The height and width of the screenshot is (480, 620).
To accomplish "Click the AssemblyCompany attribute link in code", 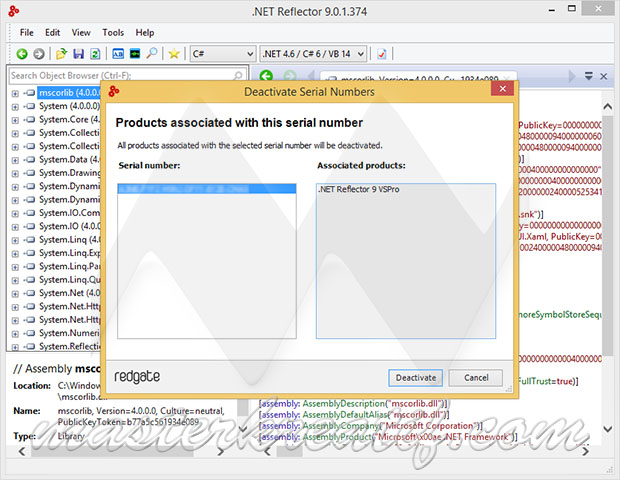I will [x=341, y=425].
